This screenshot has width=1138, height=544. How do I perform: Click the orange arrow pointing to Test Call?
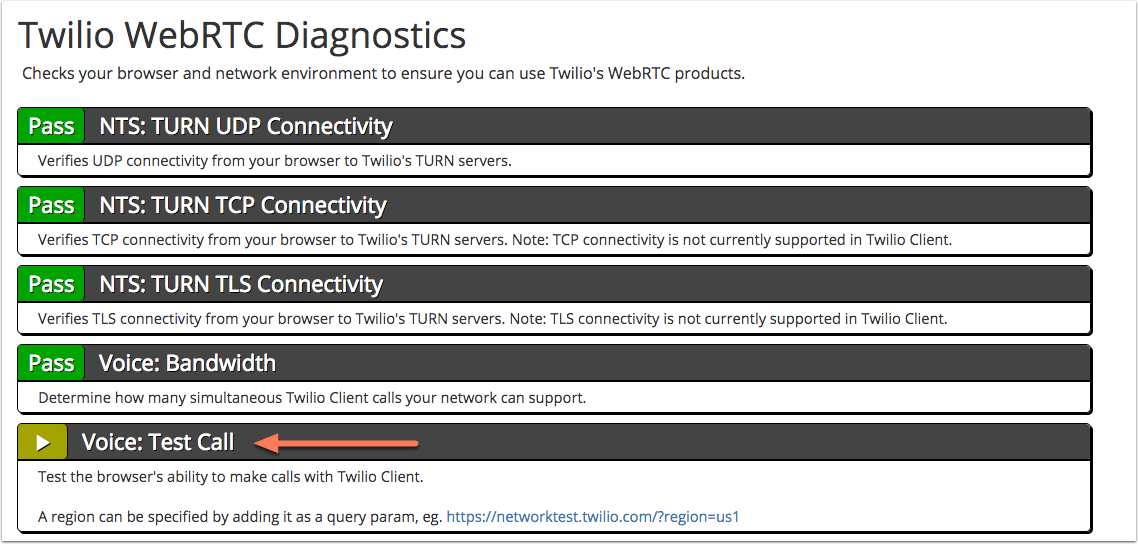tap(337, 442)
